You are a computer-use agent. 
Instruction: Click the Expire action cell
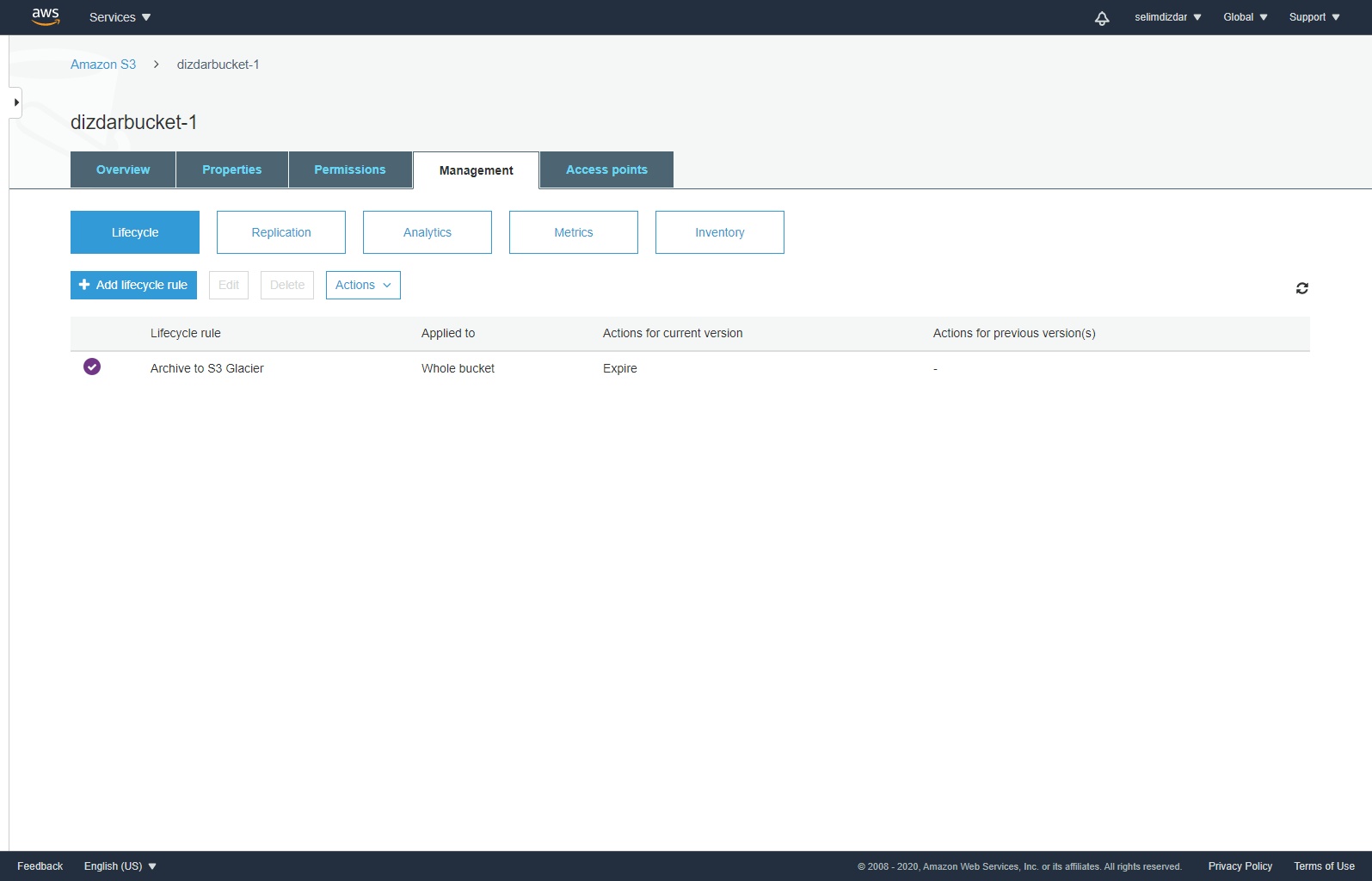[620, 368]
